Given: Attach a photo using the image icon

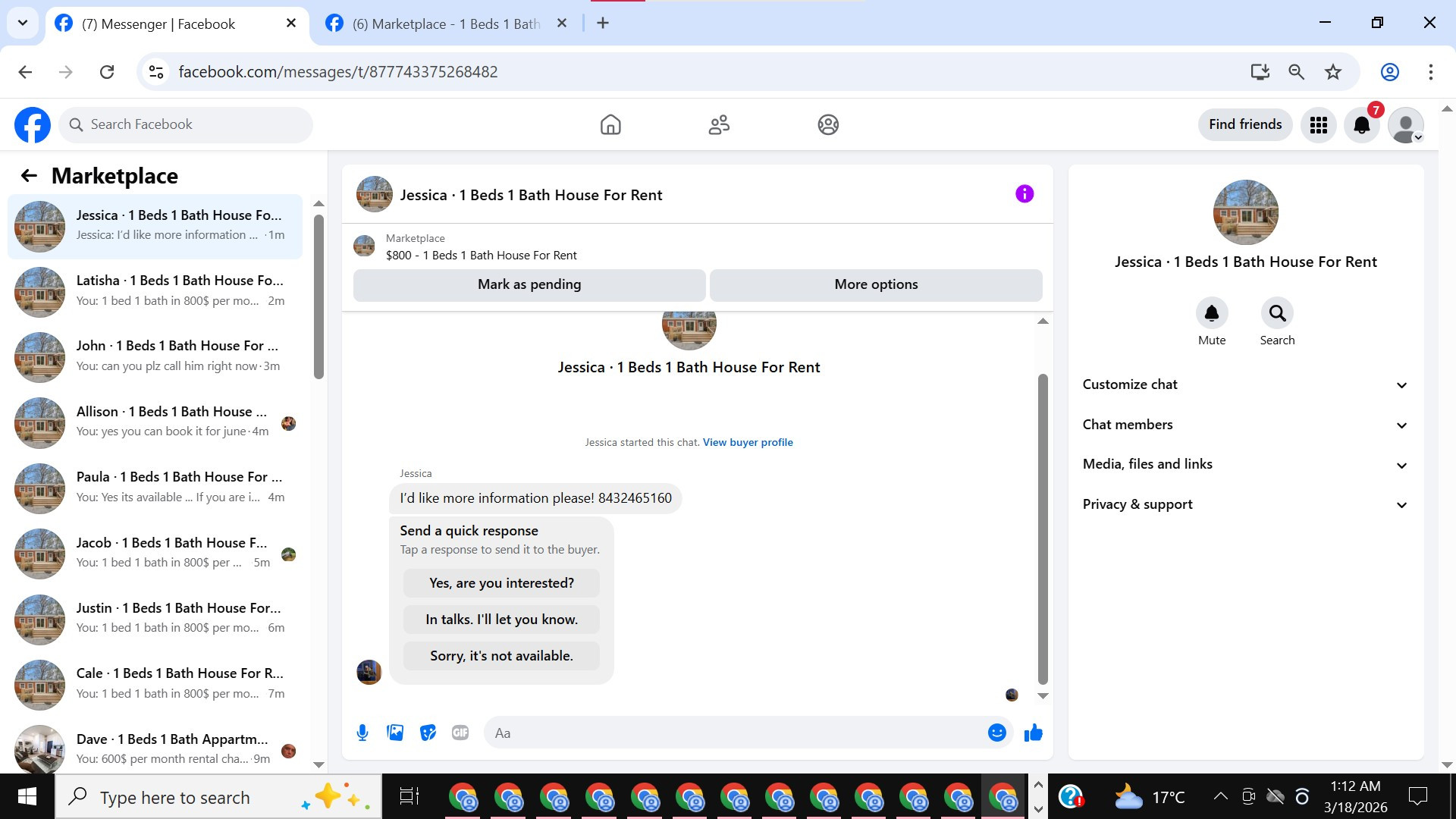Looking at the screenshot, I should (395, 733).
